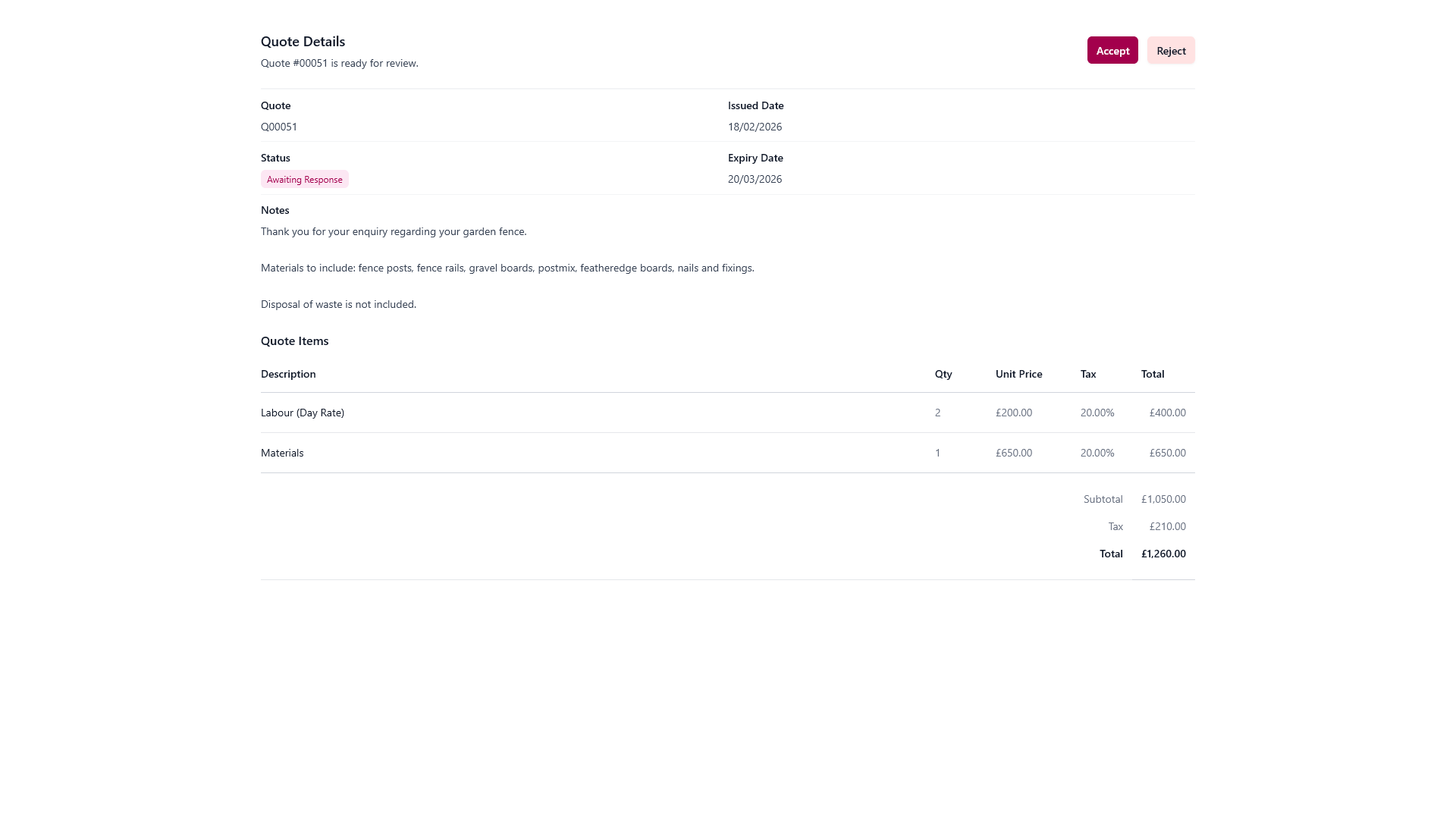Click the issued date 18/02/2026
Viewport: 1456px width, 819px height.
pyautogui.click(x=755, y=127)
